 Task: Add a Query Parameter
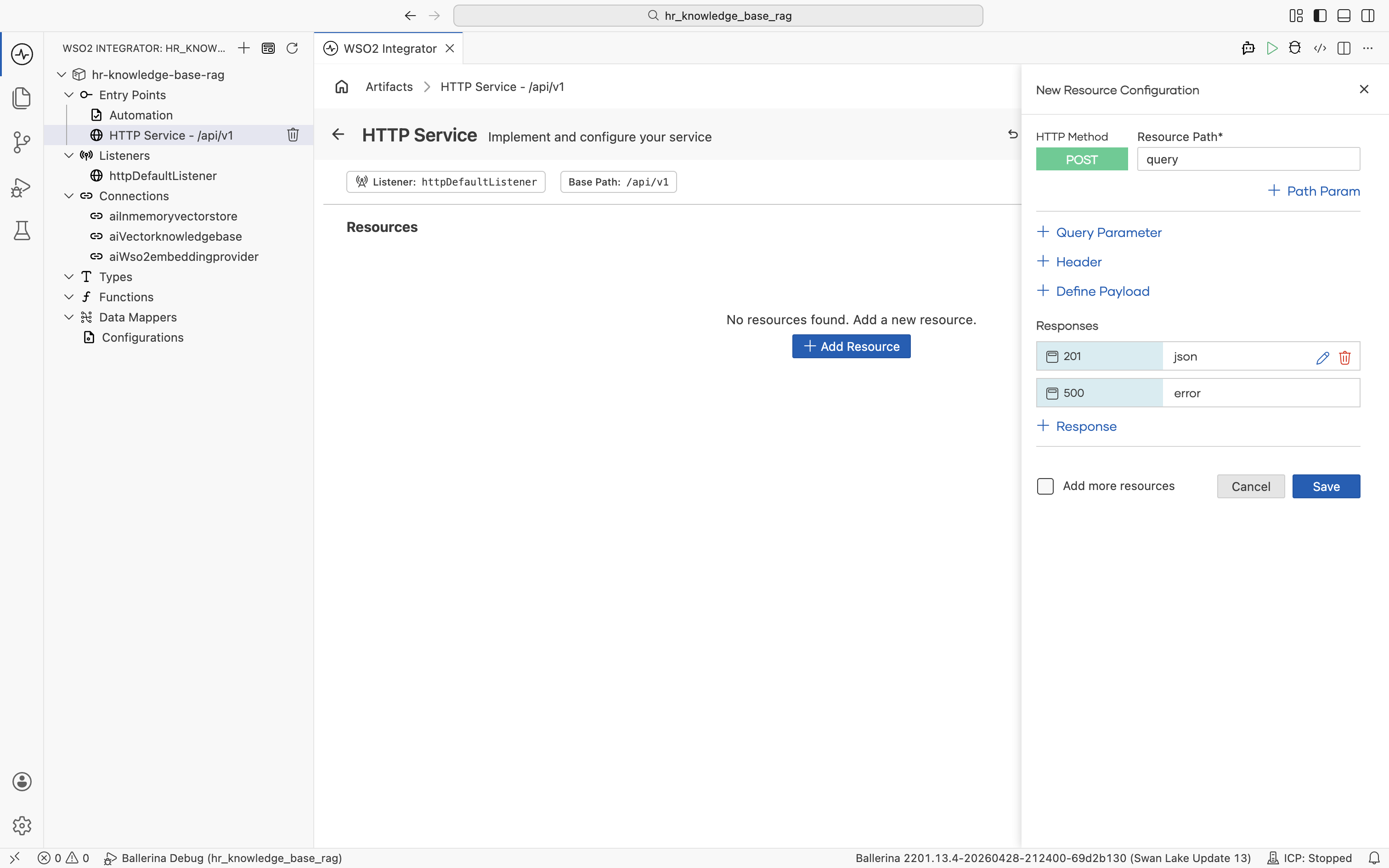[x=1099, y=232]
